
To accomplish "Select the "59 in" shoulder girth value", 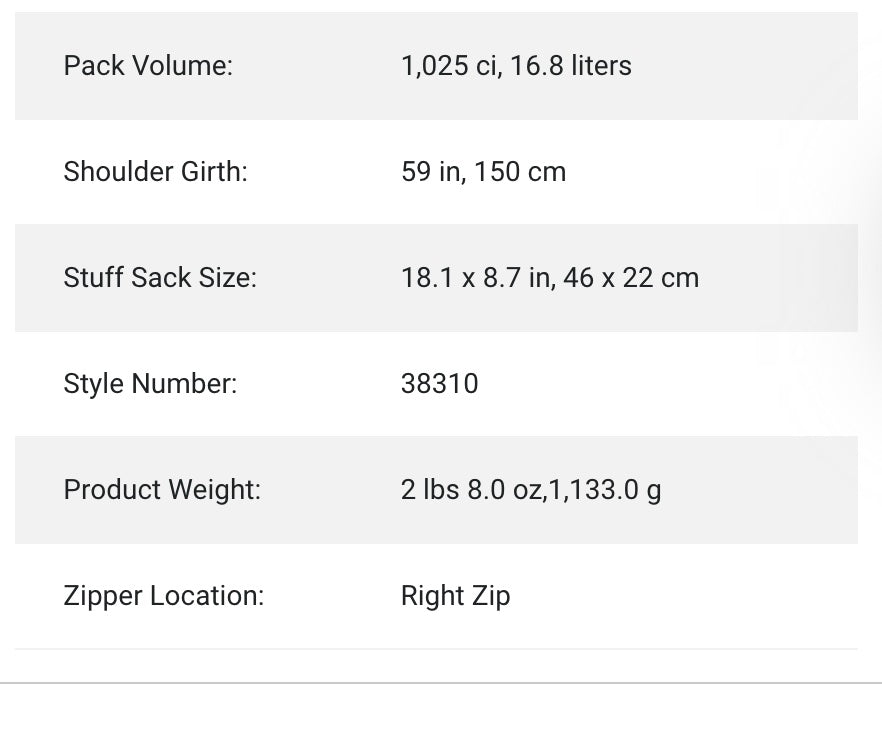I will (x=429, y=172).
